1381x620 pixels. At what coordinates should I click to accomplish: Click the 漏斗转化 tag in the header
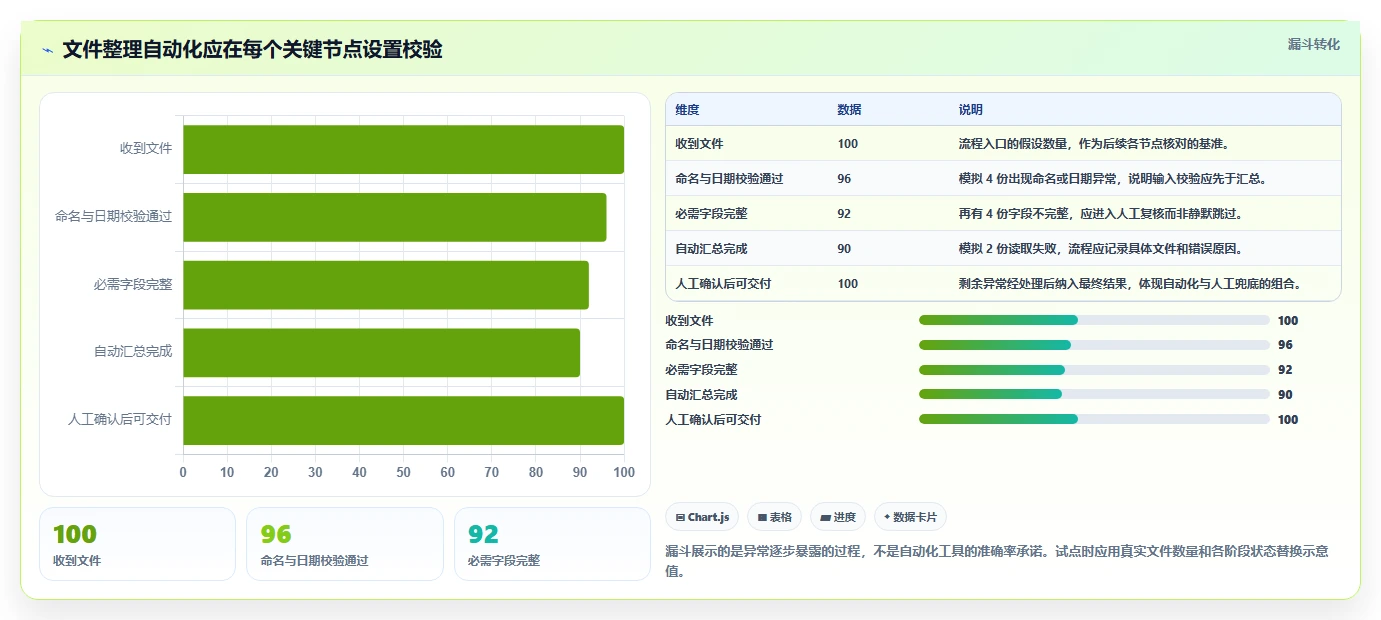point(1313,44)
